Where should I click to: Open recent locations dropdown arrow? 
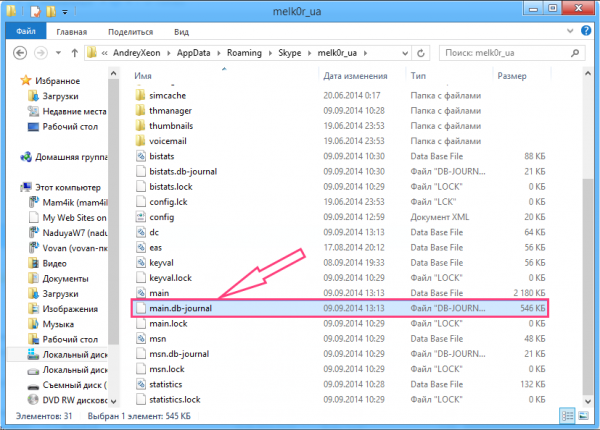click(58, 53)
